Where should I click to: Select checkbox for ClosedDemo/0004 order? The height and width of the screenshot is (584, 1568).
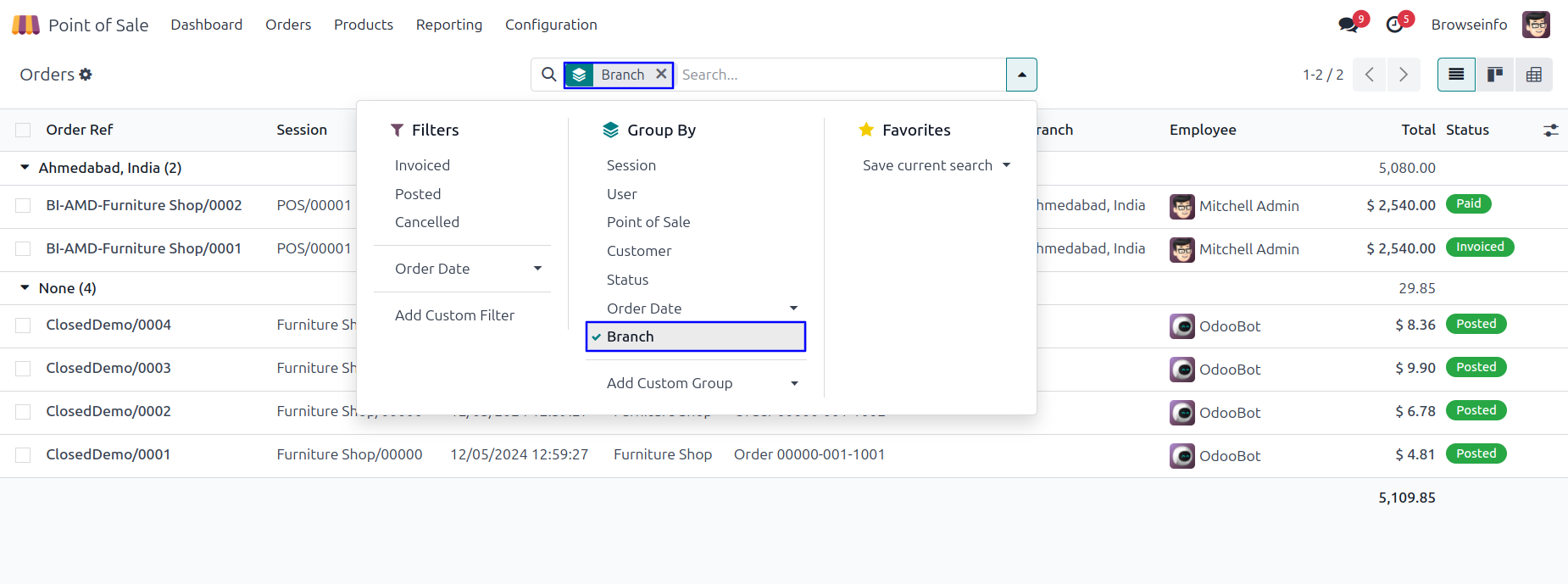pyautogui.click(x=23, y=325)
